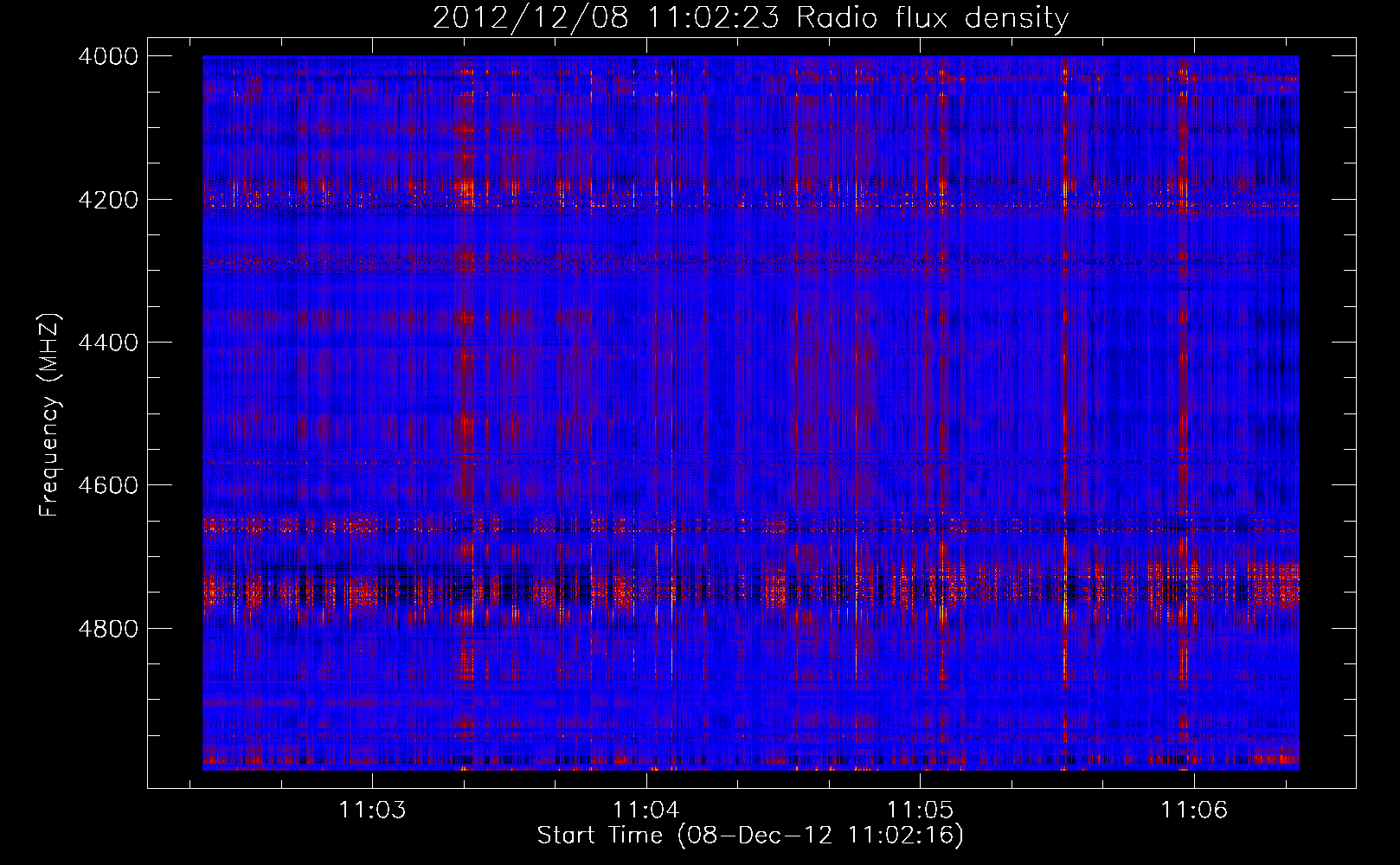Click the 4200 frequency tick label
The width and height of the screenshot is (1400, 865).
108,200
